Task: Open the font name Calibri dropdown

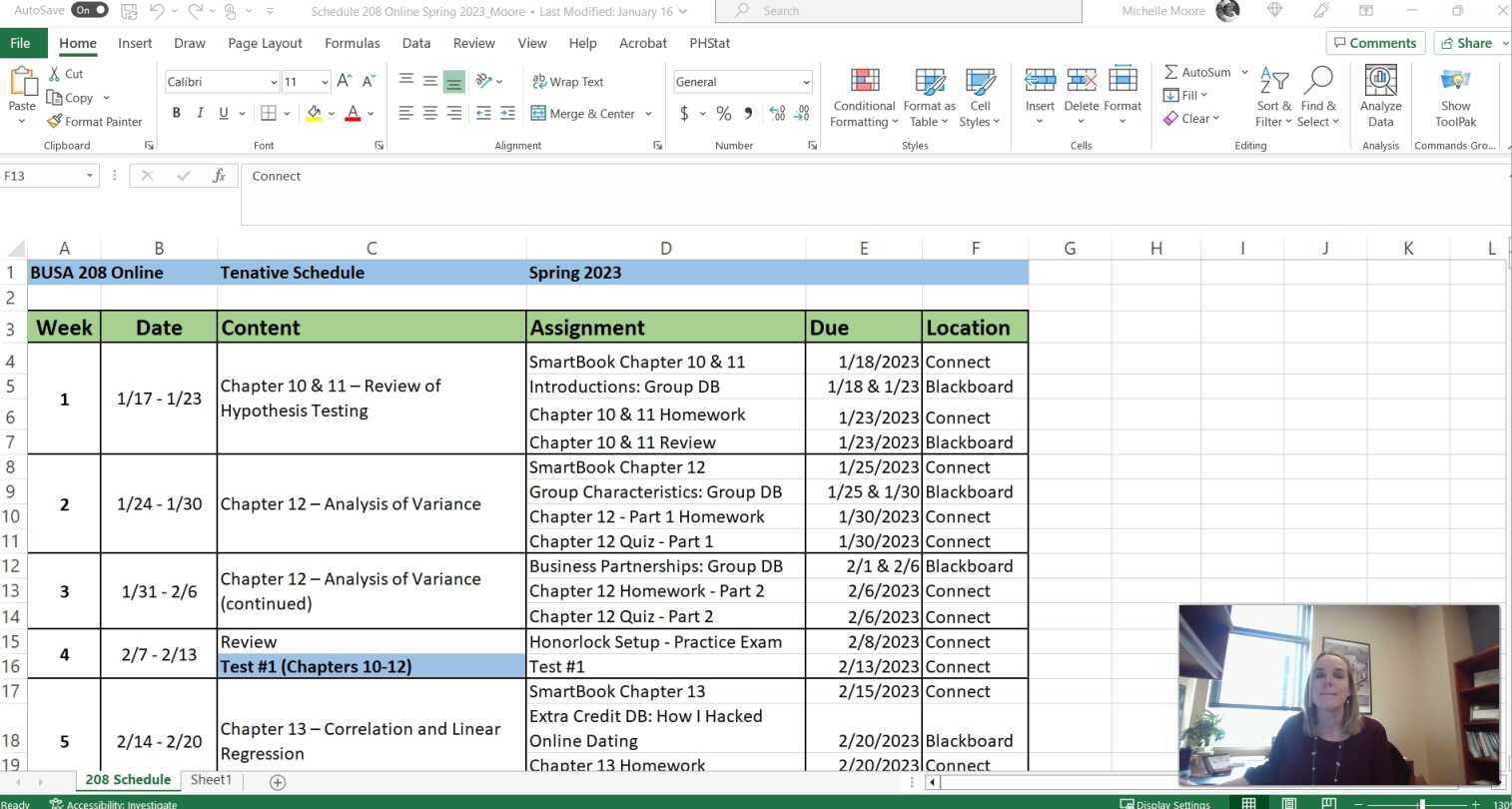Action: click(274, 82)
